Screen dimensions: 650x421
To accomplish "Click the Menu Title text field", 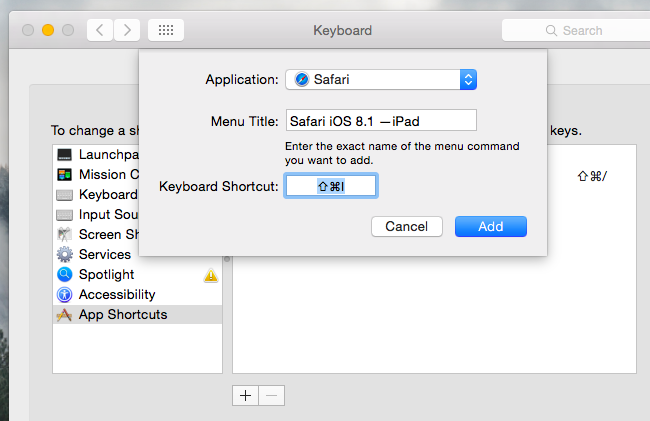I will tap(381, 120).
